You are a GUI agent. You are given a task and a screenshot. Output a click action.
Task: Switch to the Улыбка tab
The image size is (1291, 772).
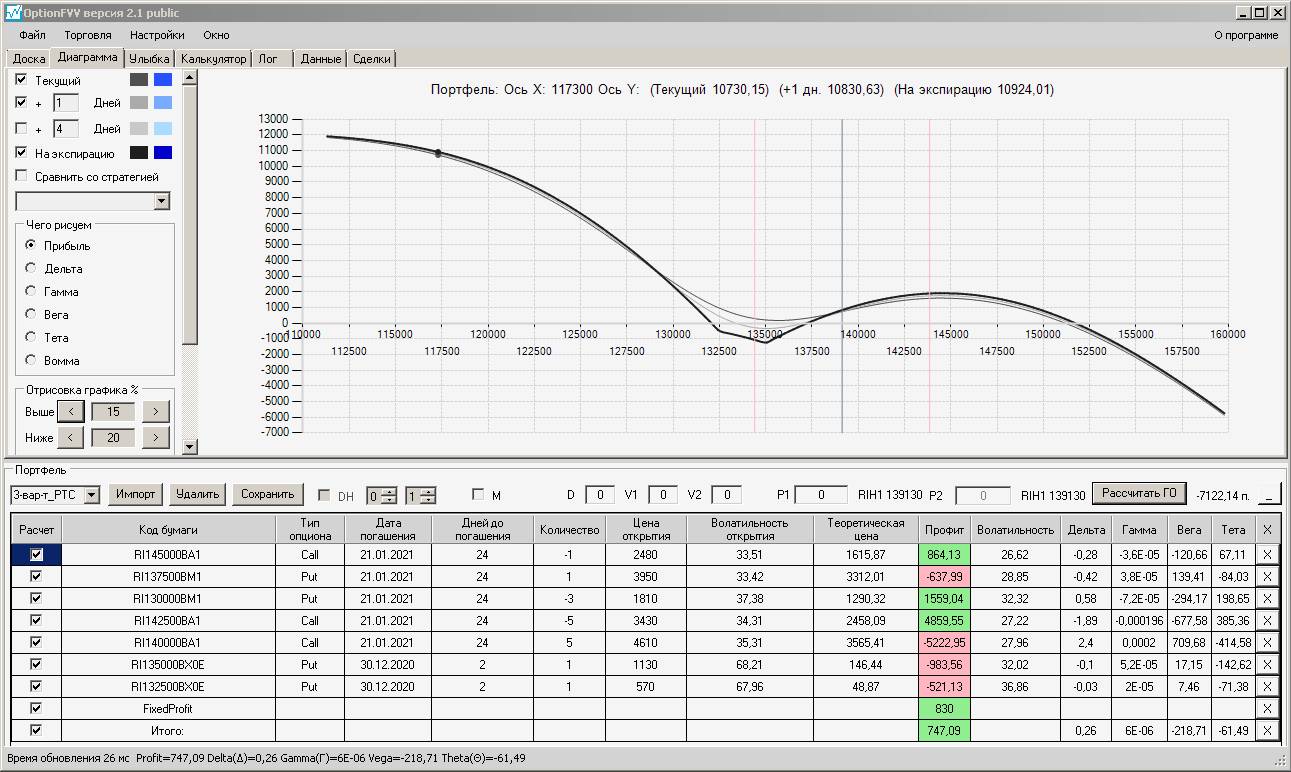point(150,59)
